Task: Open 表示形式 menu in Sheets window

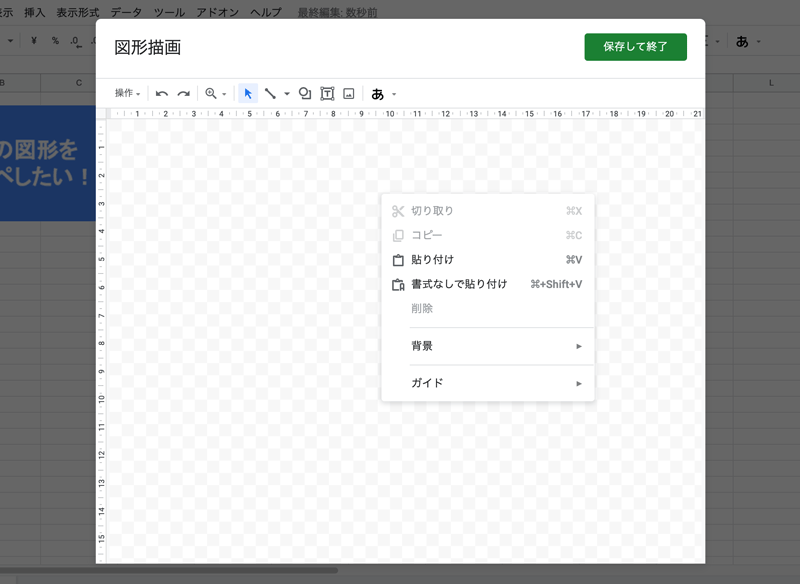Action: pos(78,12)
